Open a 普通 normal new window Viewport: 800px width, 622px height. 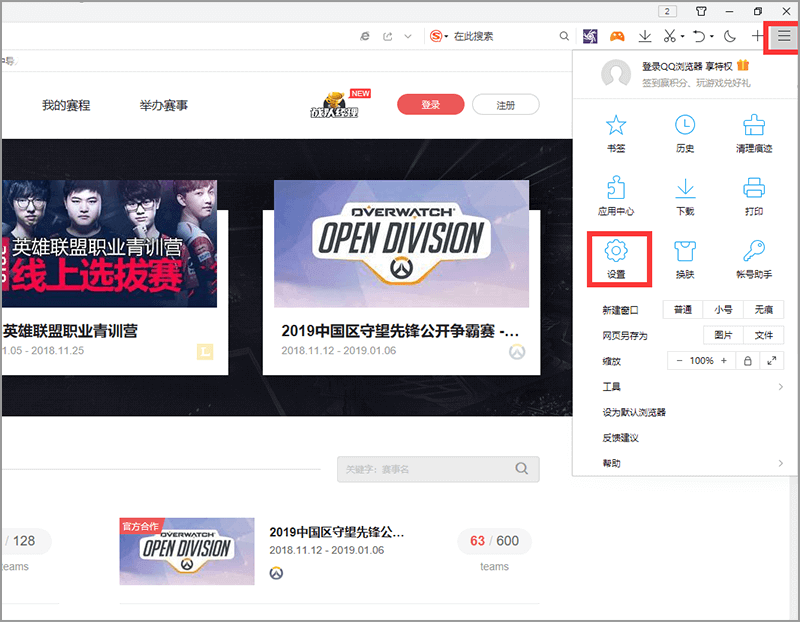tap(683, 310)
